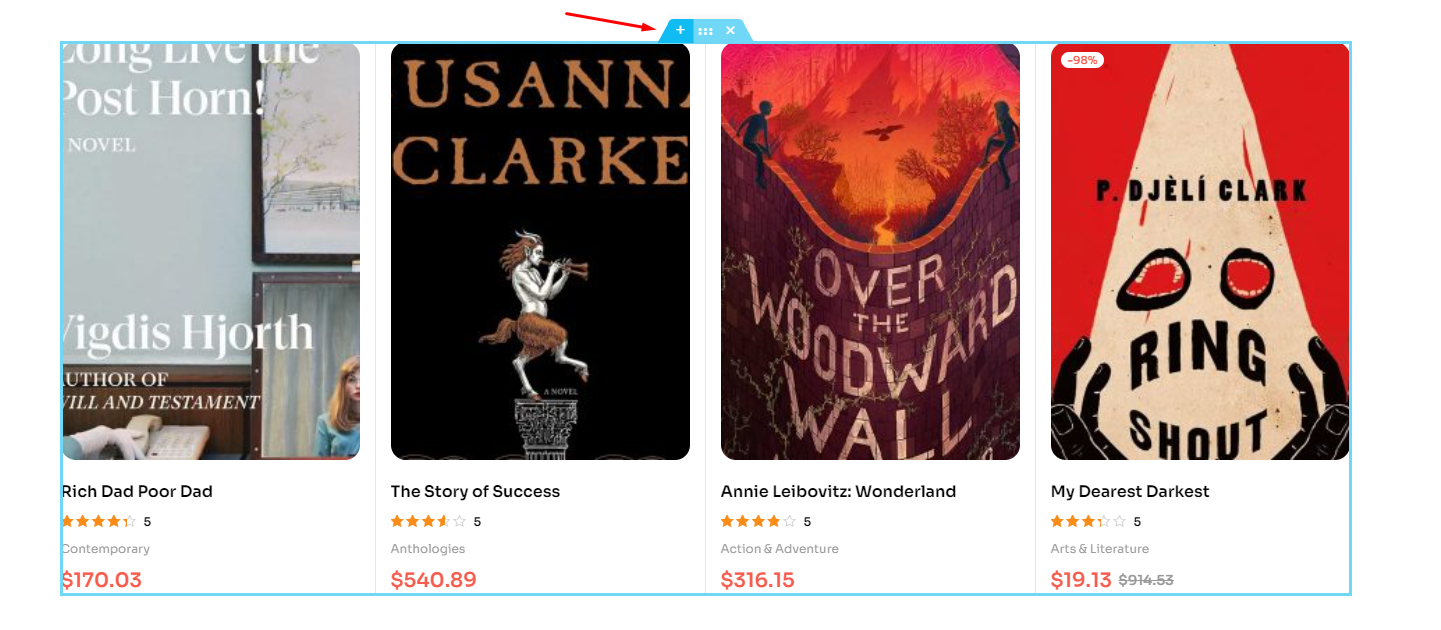Click the Contemporary category link

[106, 549]
